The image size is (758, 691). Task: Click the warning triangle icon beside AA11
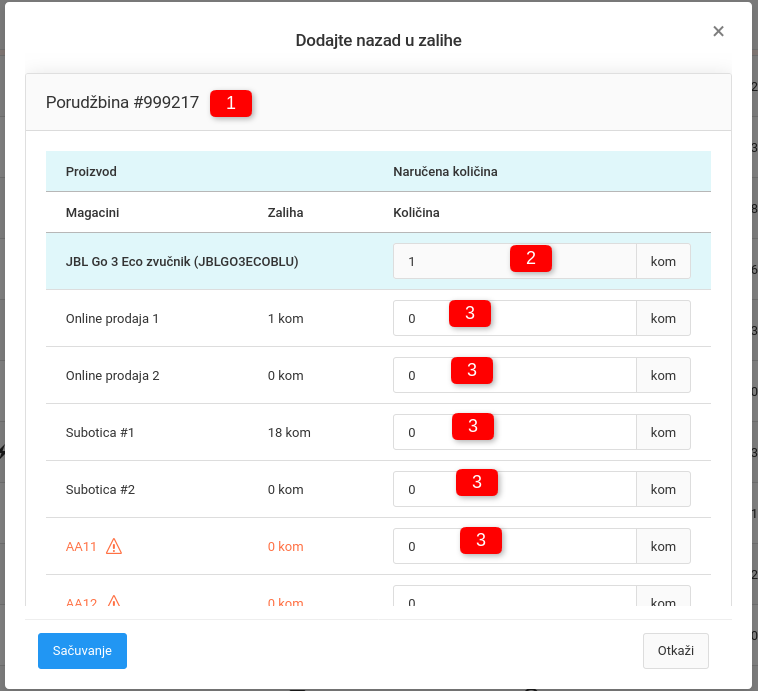point(114,546)
